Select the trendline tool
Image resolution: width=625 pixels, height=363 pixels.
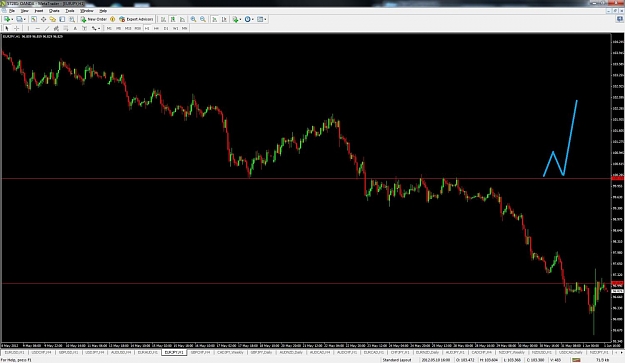(47, 28)
